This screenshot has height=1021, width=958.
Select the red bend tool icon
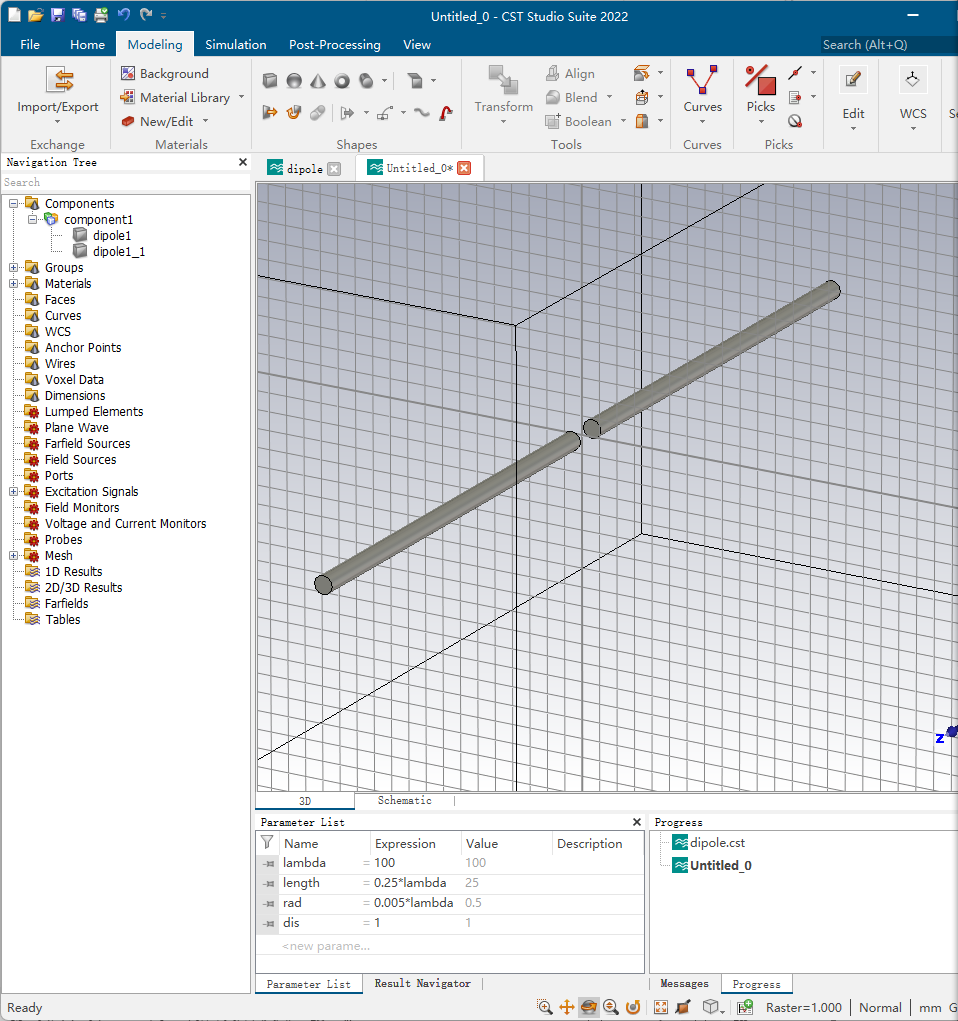[x=446, y=113]
